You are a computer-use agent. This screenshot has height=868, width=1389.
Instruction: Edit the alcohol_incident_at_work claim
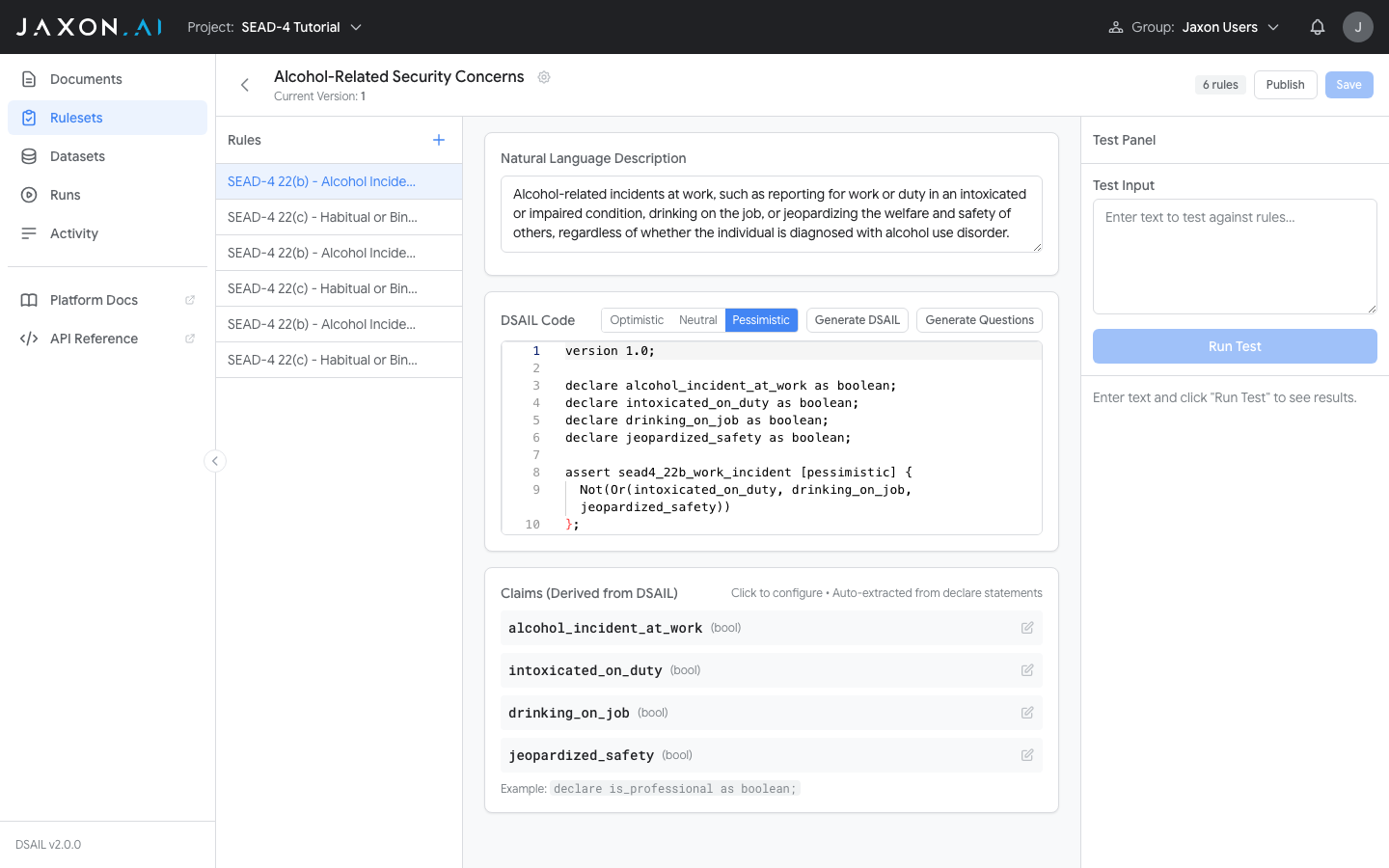pos(1027,628)
